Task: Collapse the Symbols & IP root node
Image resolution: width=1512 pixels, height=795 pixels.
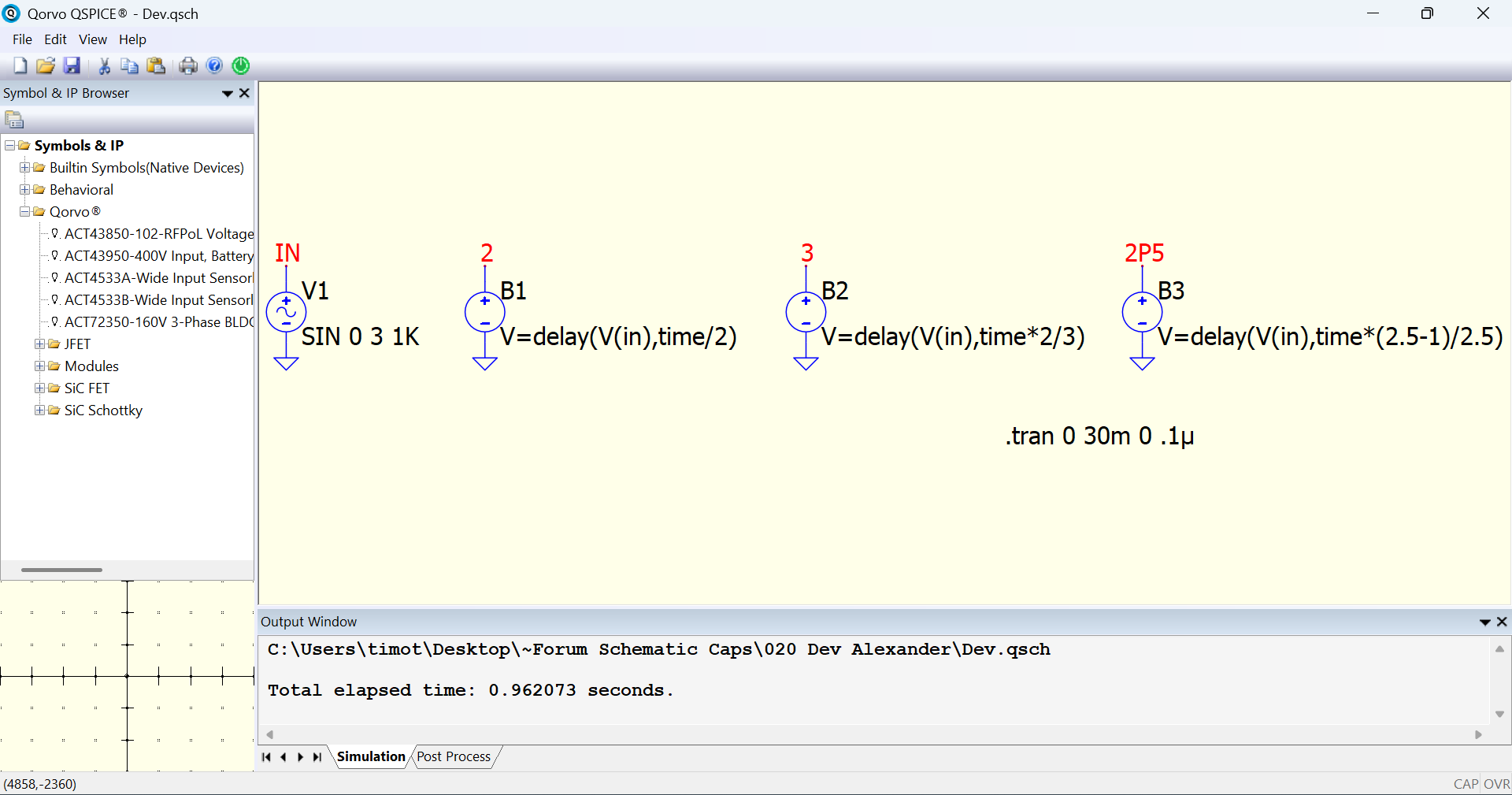Action: coord(9,146)
